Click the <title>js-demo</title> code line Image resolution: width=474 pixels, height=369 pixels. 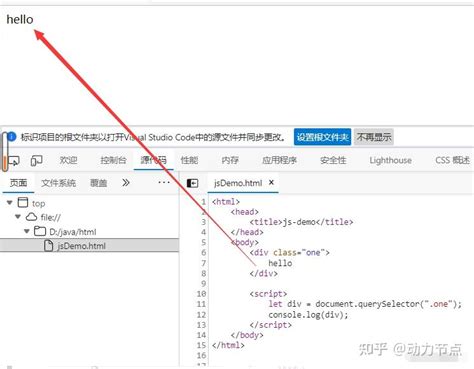(x=301, y=222)
